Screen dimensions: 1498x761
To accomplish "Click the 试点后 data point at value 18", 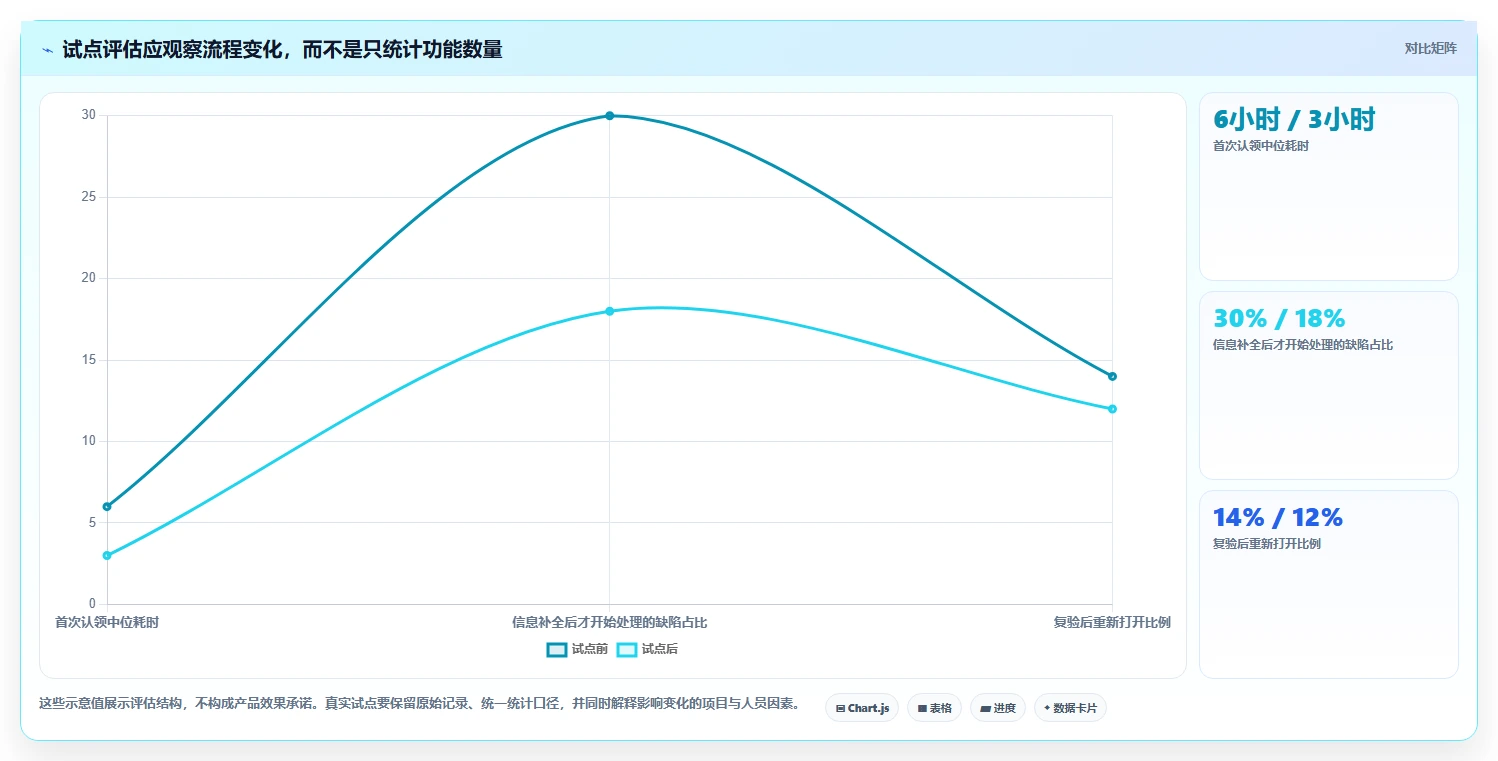I will coord(610,311).
